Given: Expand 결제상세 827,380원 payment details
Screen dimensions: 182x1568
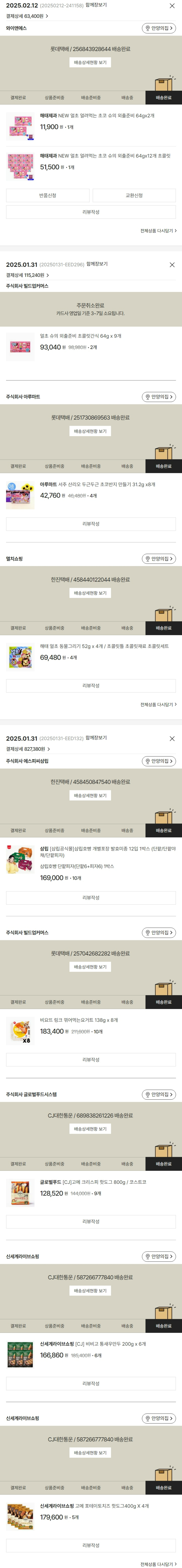Looking at the screenshot, I should tap(28, 749).
